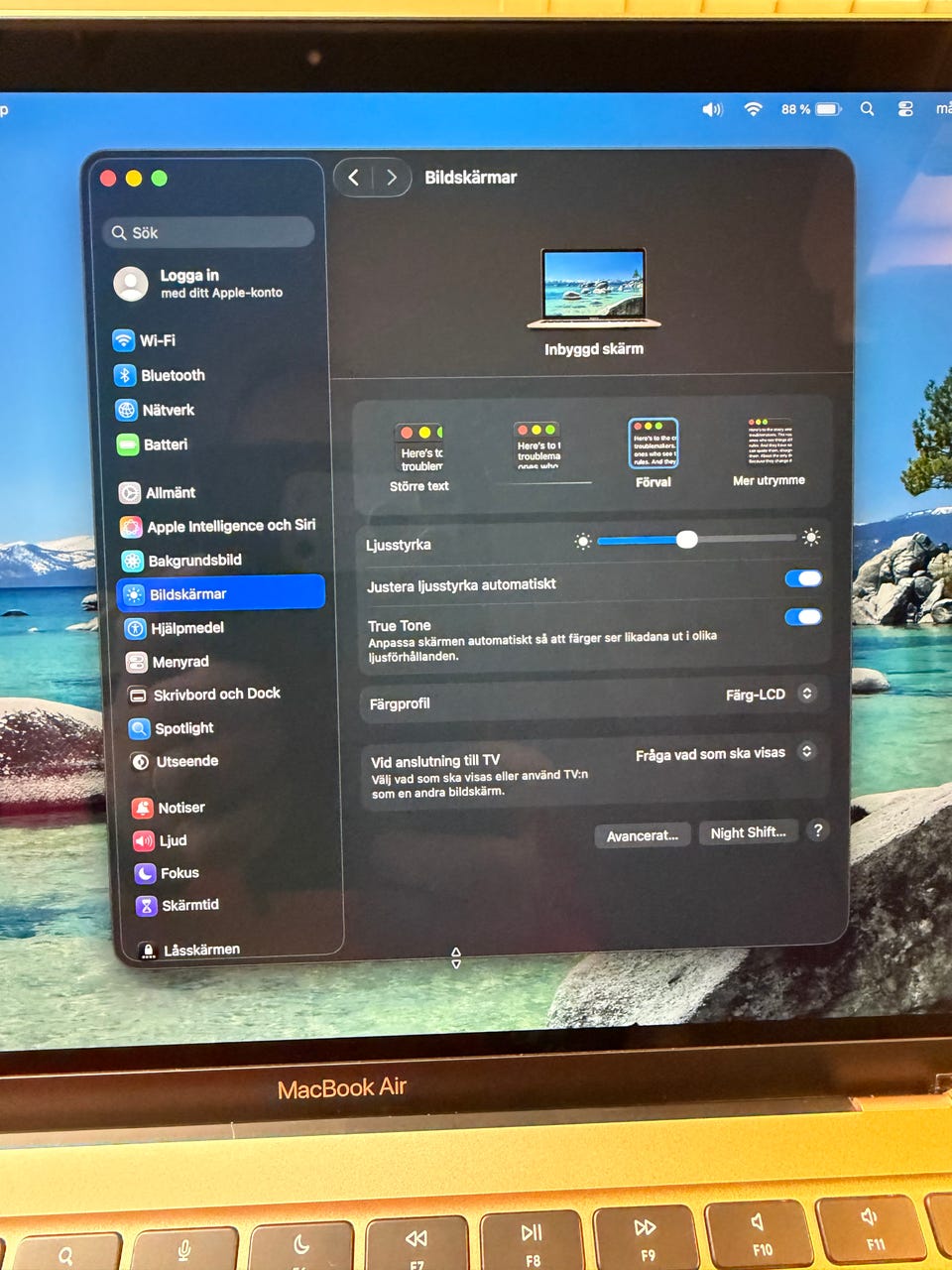Click the Allmänt gear icon
The image size is (952, 1270).
point(130,492)
